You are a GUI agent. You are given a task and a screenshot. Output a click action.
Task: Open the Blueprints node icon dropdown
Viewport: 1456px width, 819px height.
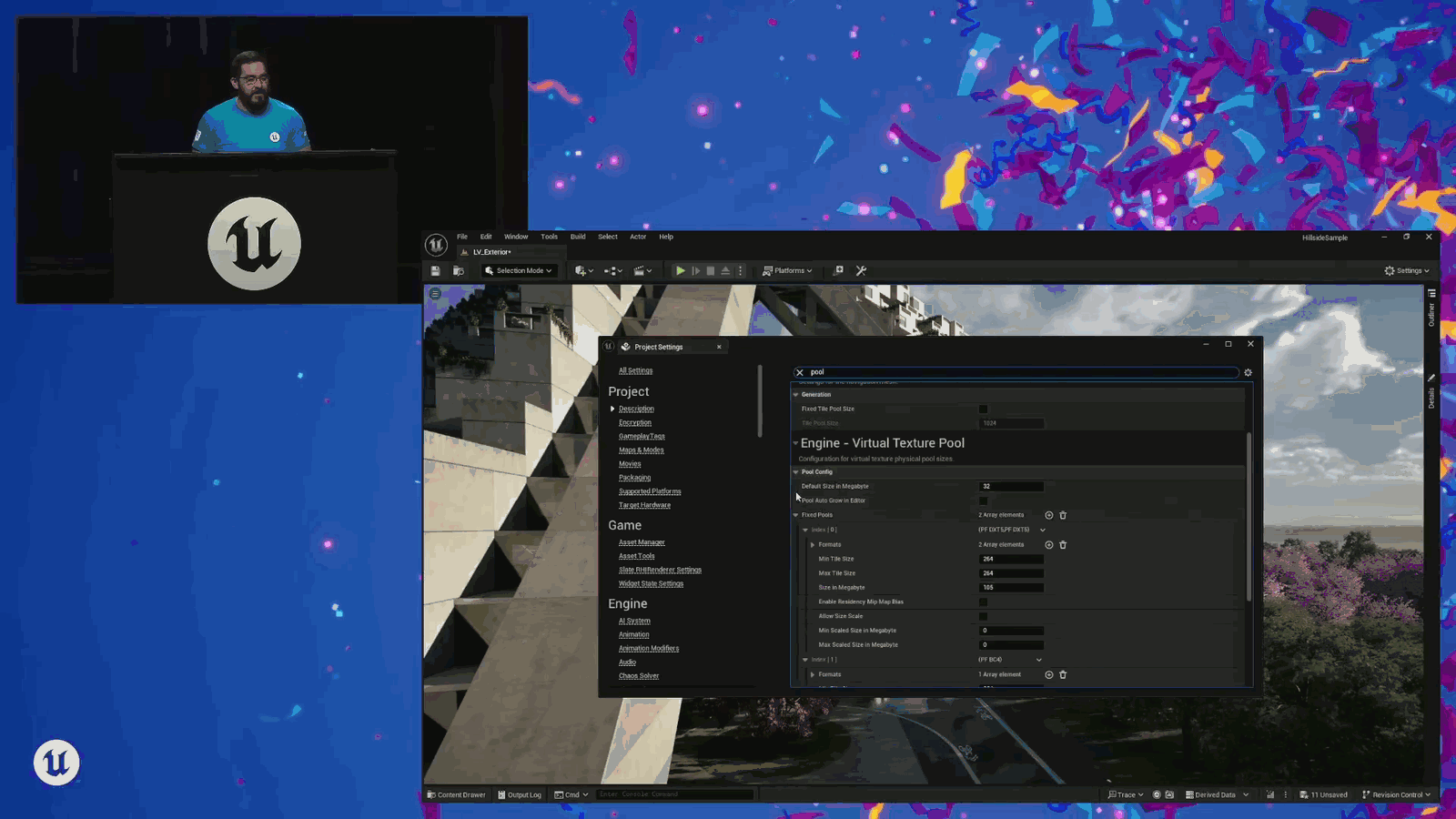tap(613, 270)
